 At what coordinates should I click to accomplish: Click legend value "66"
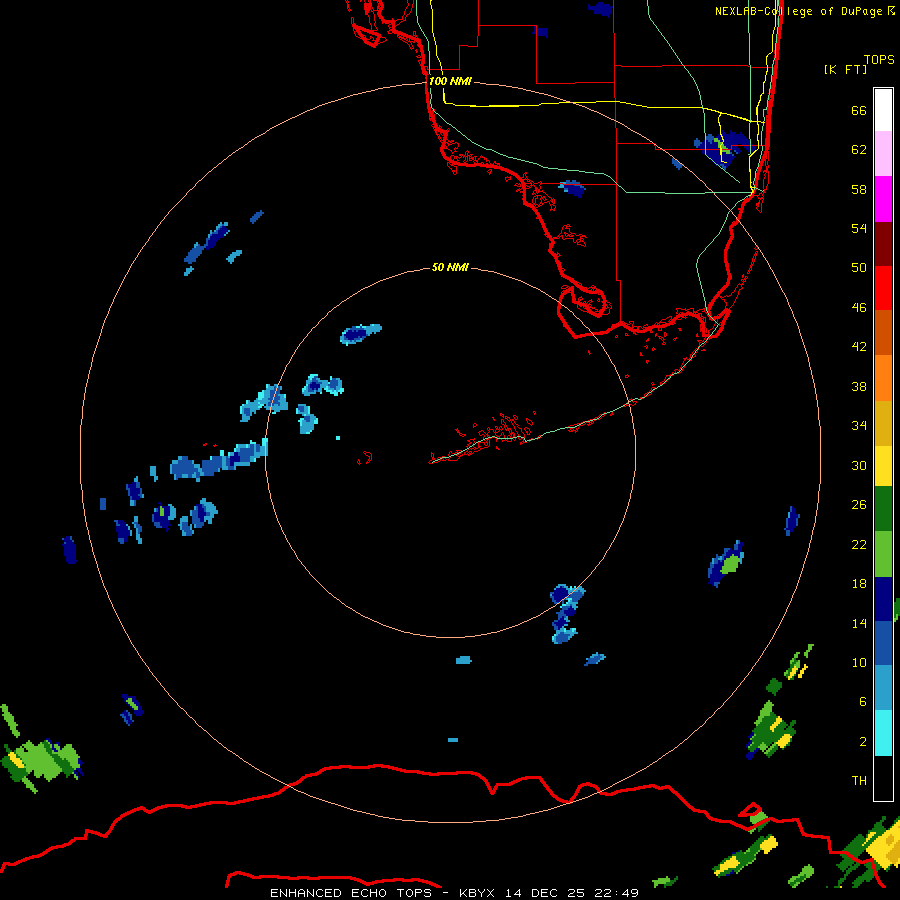click(859, 110)
